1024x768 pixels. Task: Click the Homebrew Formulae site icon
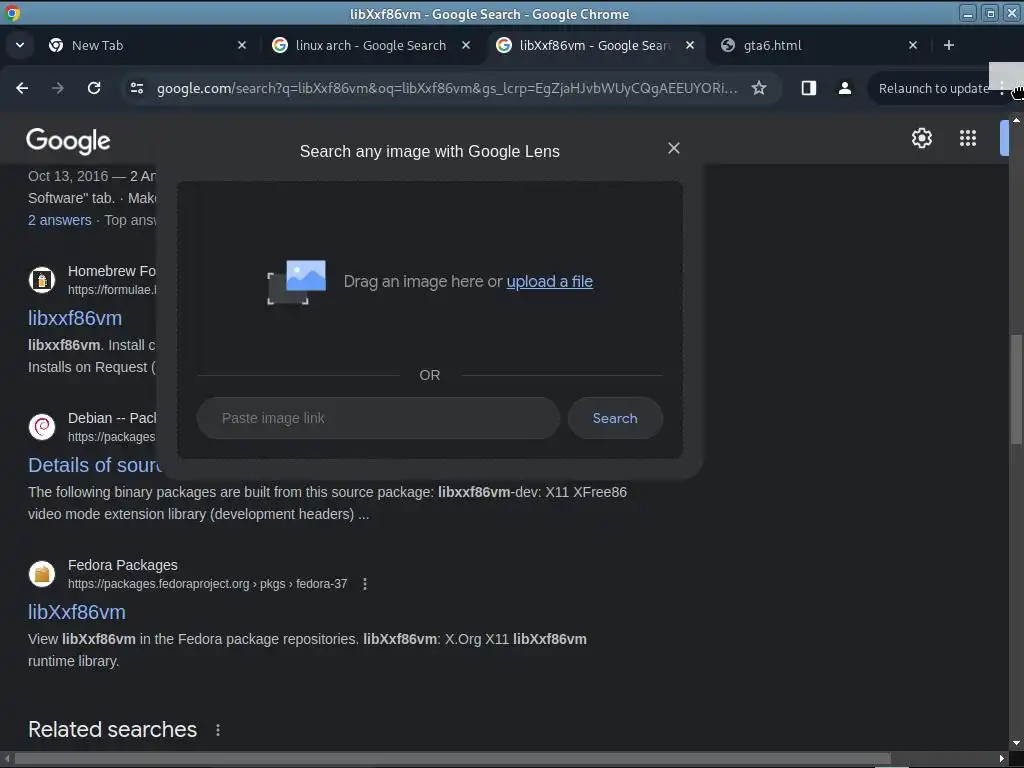(x=42, y=280)
